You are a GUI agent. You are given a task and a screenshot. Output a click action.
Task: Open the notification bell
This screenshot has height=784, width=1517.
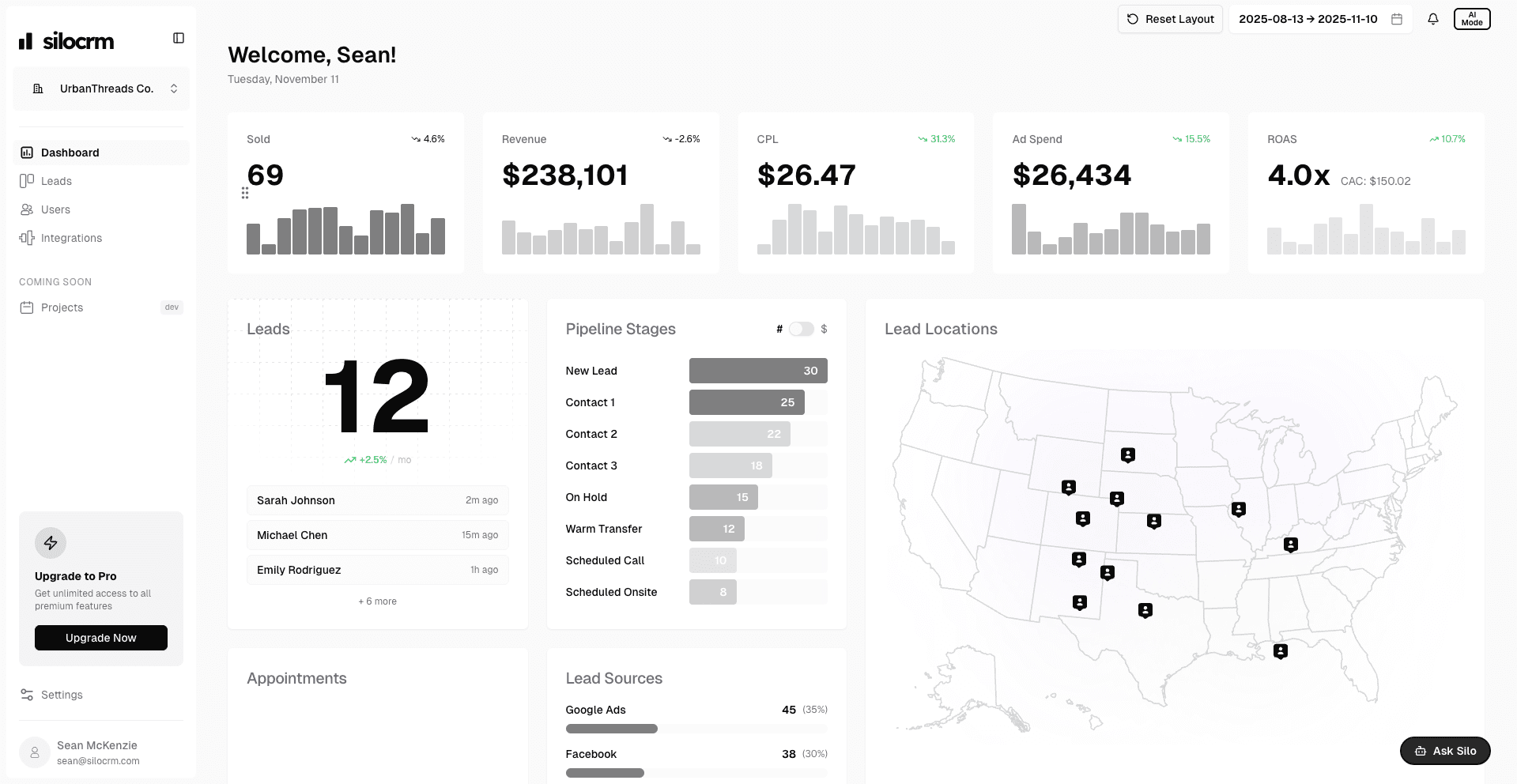tap(1432, 19)
